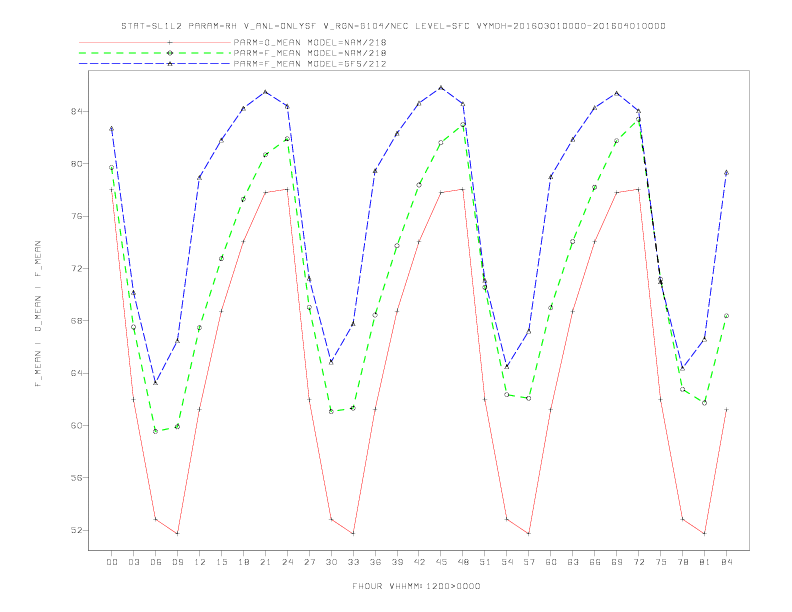Click x-axis forecast hour label 45
The width and height of the screenshot is (792, 612).
point(441,562)
